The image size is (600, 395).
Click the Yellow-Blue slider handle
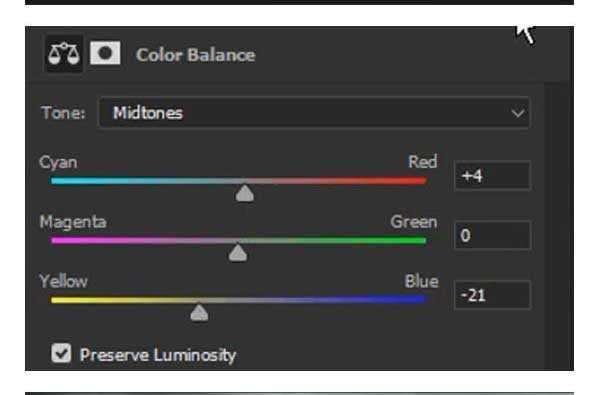(x=199, y=313)
